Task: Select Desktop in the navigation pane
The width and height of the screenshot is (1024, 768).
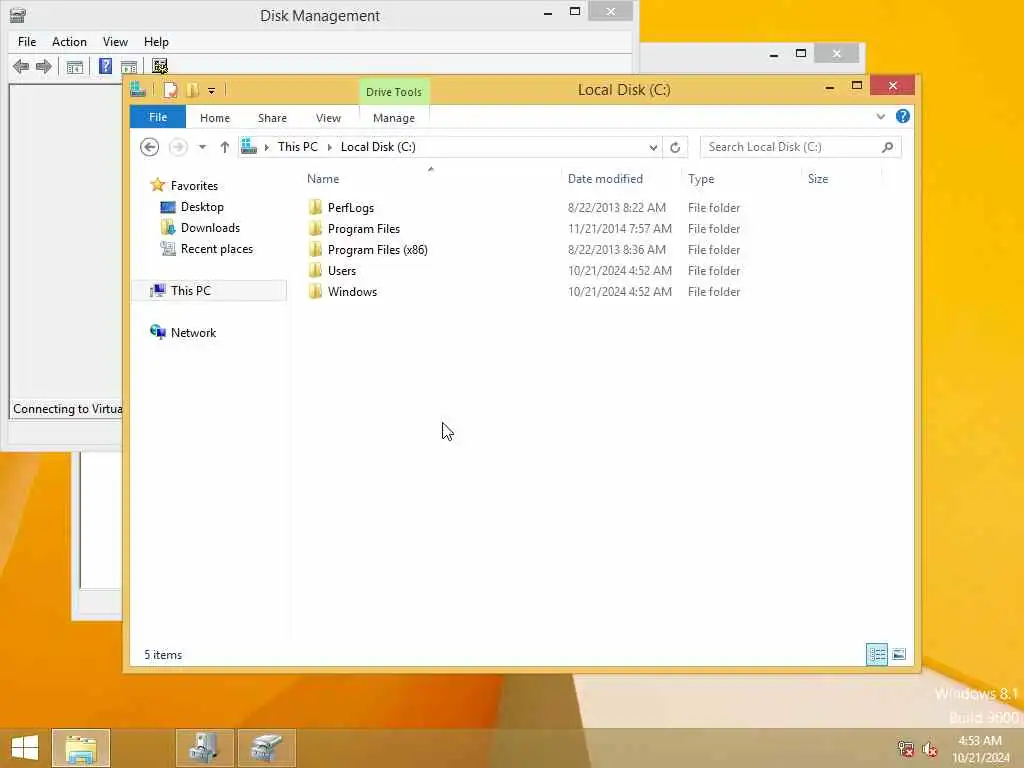Action: coord(202,207)
